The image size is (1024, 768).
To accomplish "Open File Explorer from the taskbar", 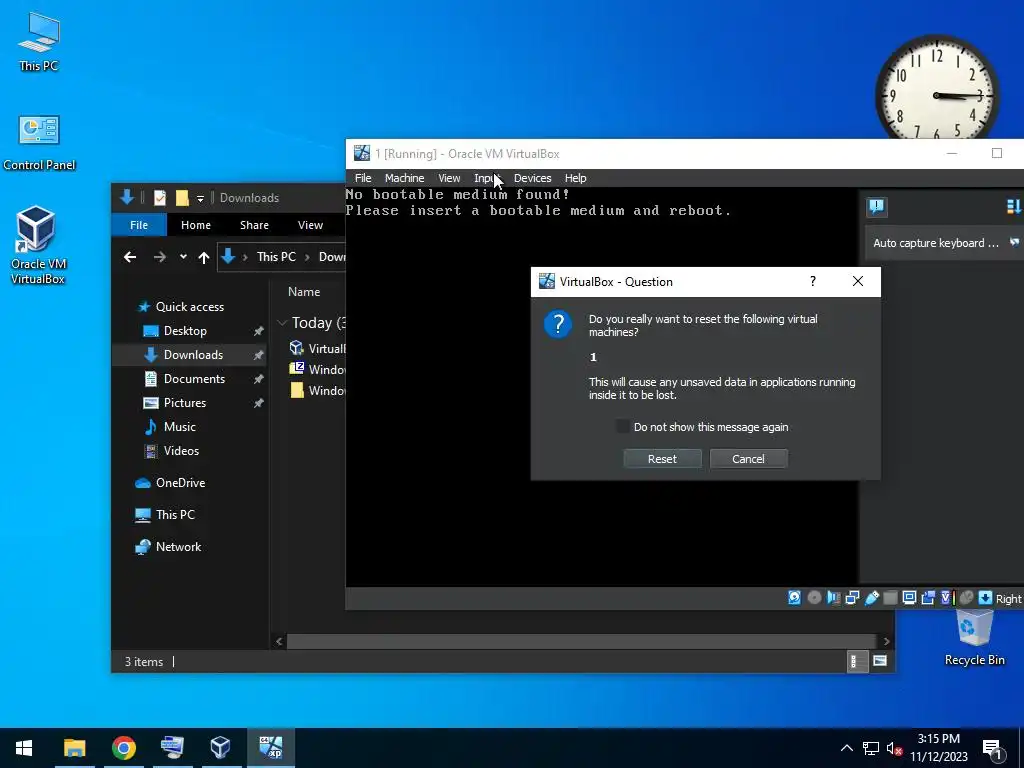I will point(74,747).
